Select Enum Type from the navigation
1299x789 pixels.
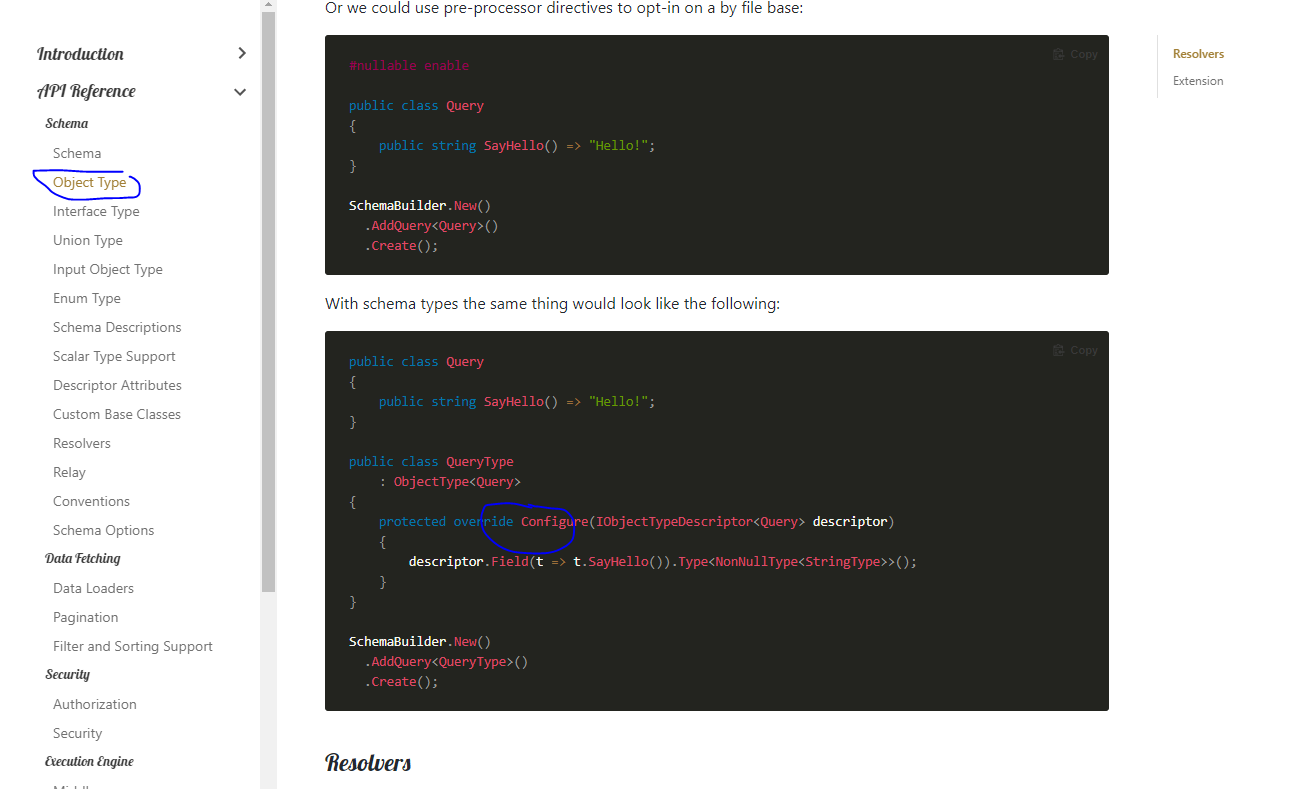[x=86, y=298]
